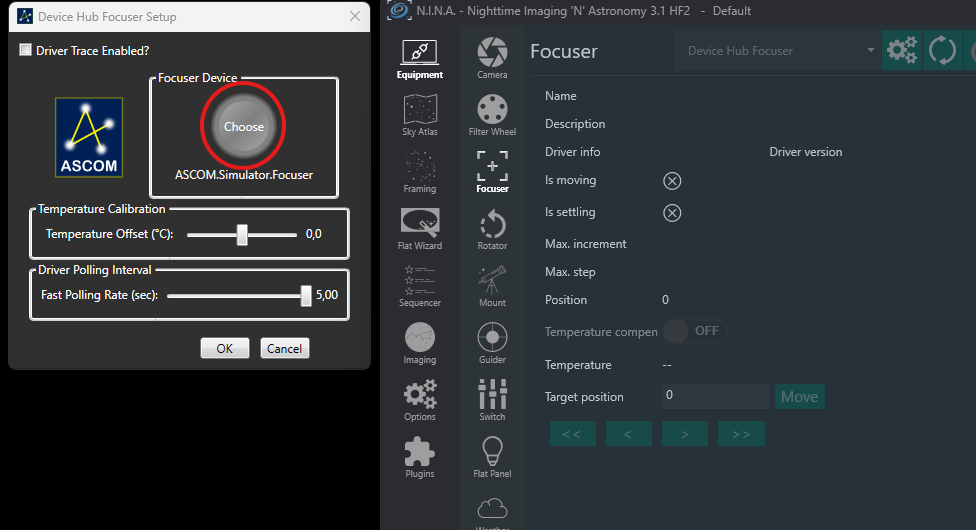This screenshot has height=530, width=976.
Task: Open the Sky Atlas section
Action: click(420, 115)
